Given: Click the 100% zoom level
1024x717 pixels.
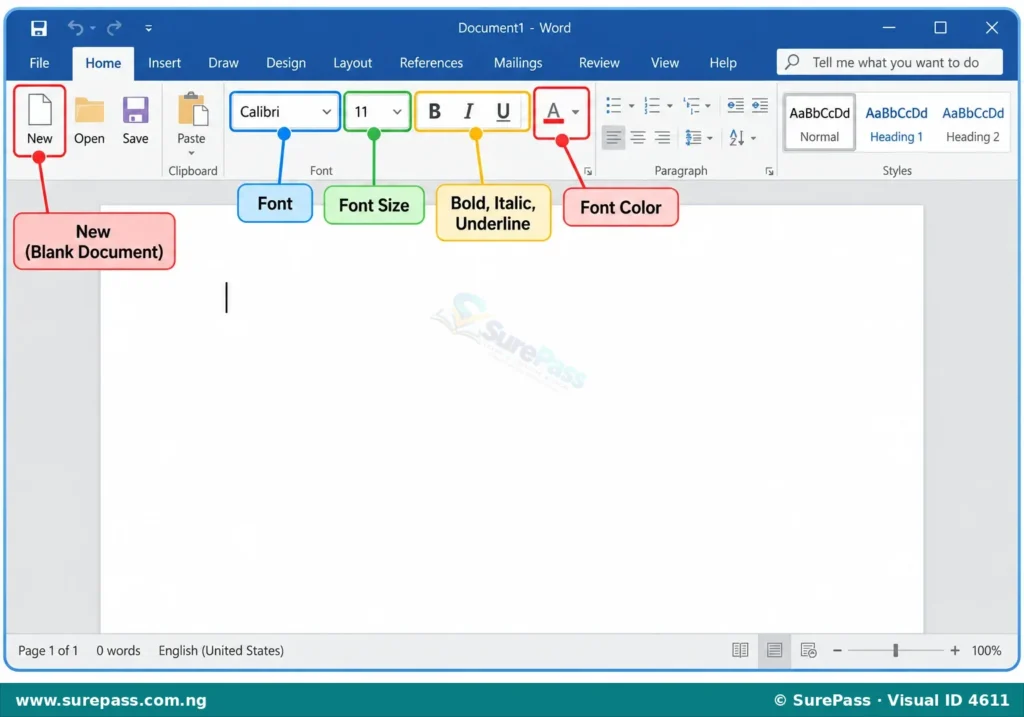Looking at the screenshot, I should 986,650.
